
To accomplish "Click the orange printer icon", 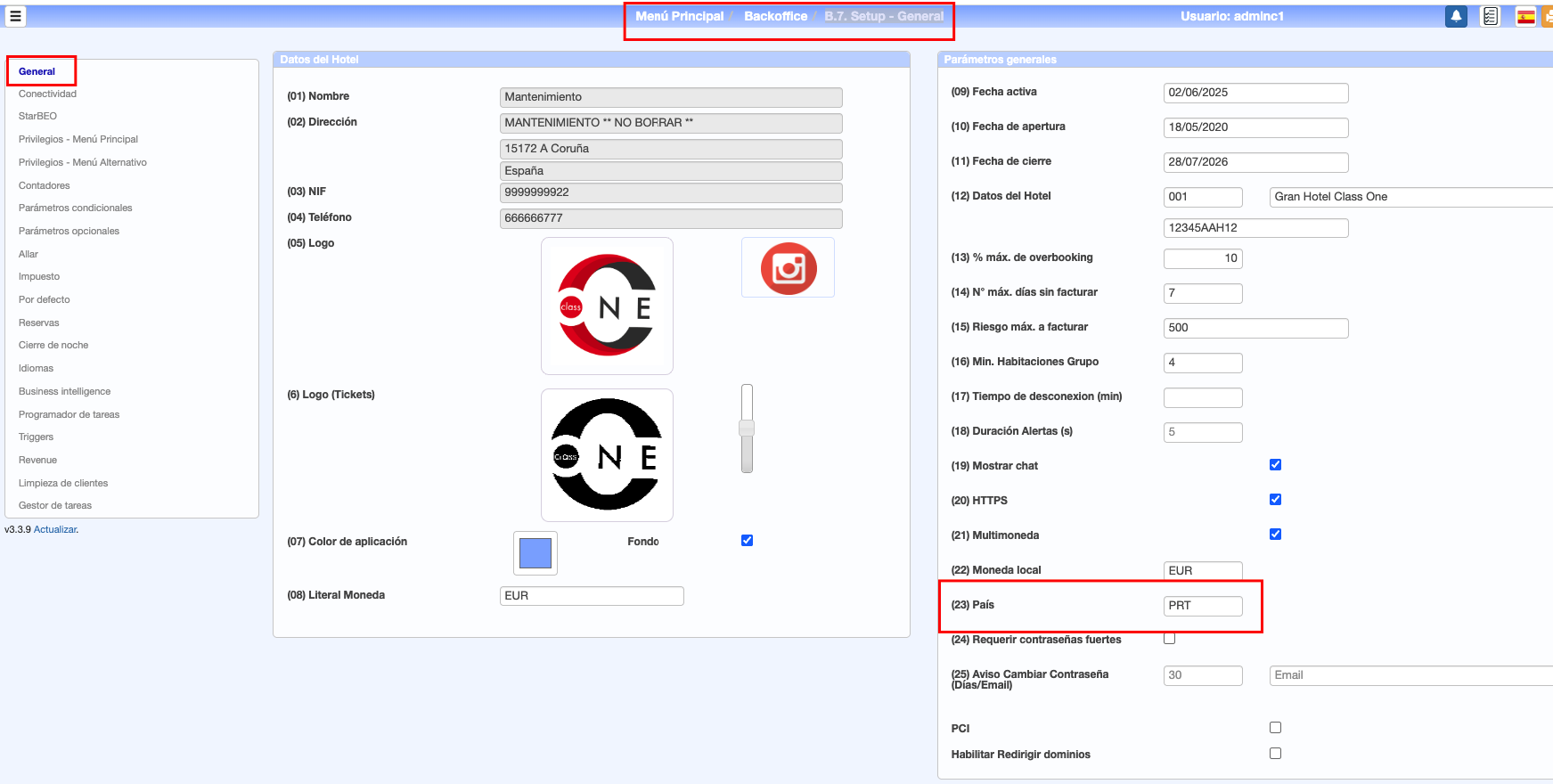I will point(1548,16).
